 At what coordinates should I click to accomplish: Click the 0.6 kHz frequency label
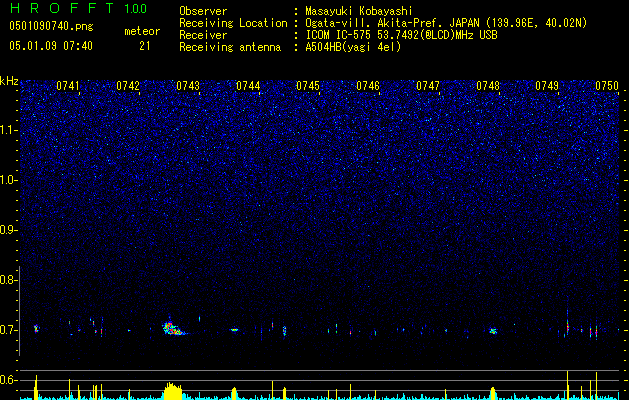pos(9,380)
